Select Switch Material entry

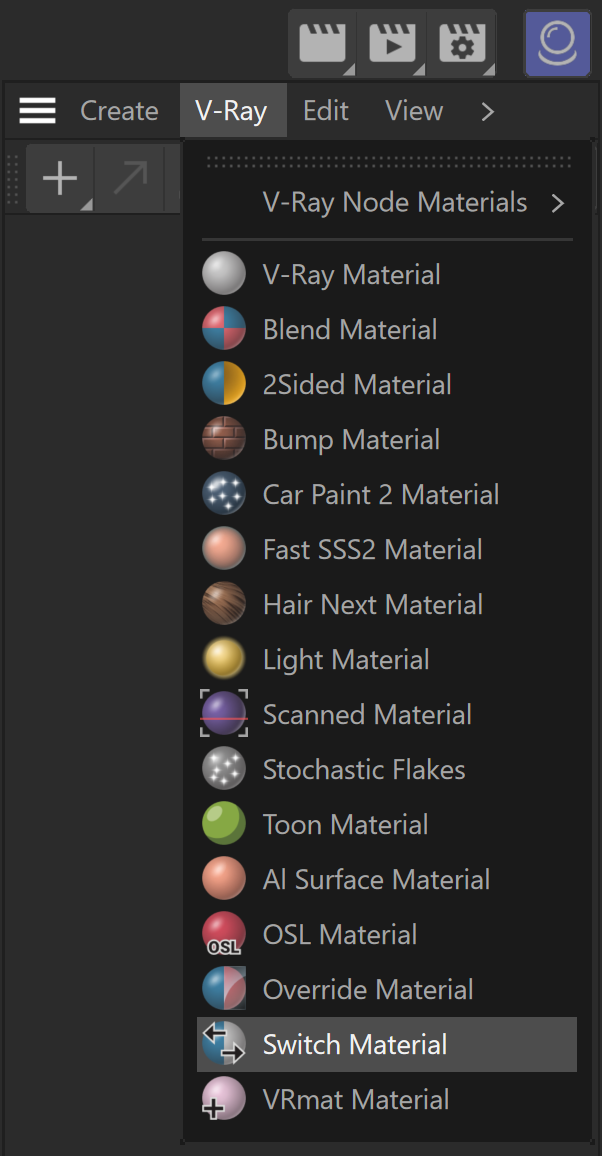click(387, 1044)
